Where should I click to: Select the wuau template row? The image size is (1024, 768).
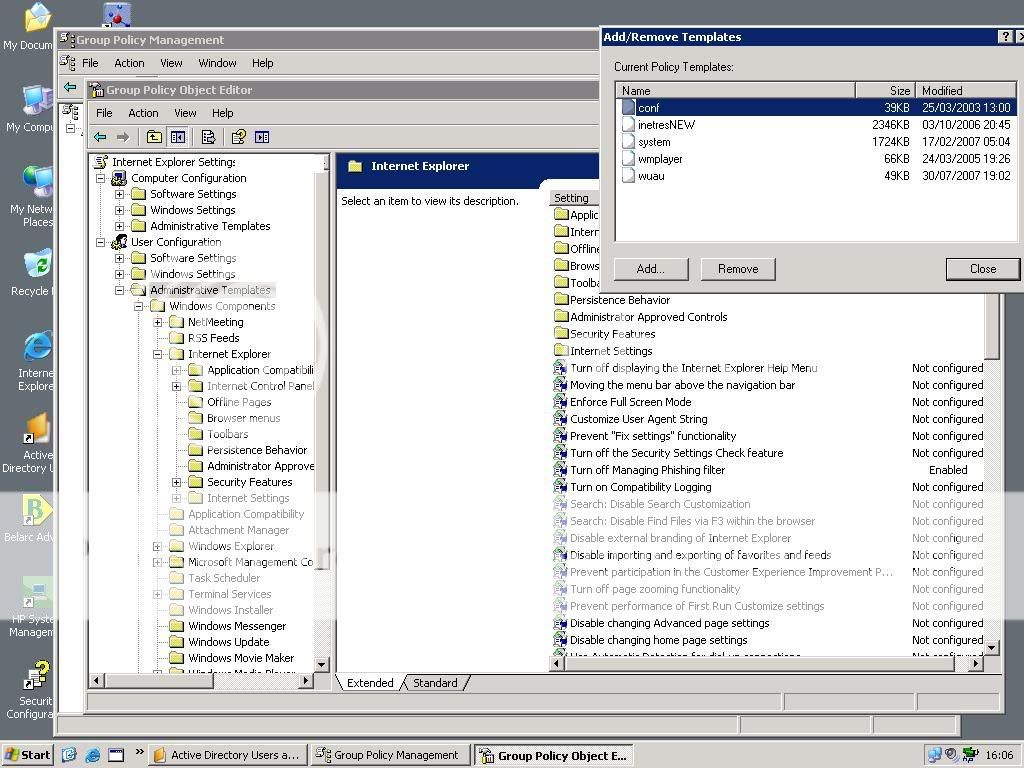click(x=816, y=176)
